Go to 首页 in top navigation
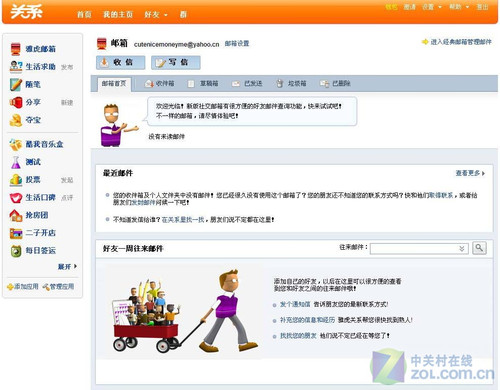The width and height of the screenshot is (500, 390). point(84,14)
